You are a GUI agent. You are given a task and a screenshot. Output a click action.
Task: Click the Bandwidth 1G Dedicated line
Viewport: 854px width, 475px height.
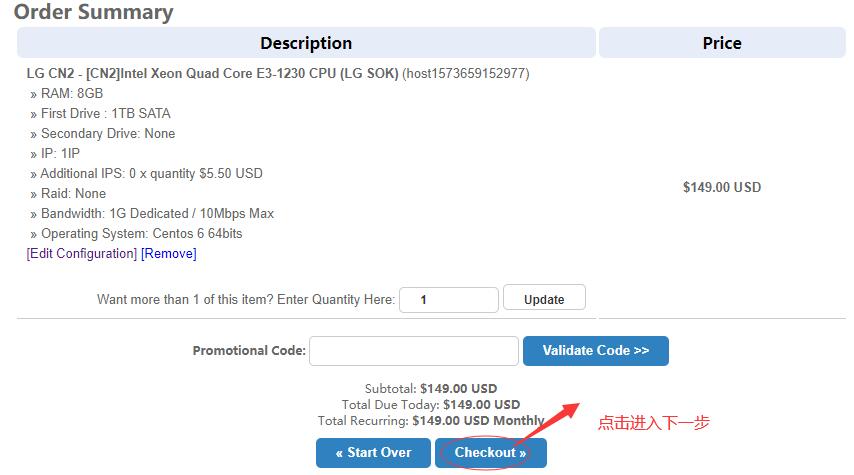(x=152, y=214)
